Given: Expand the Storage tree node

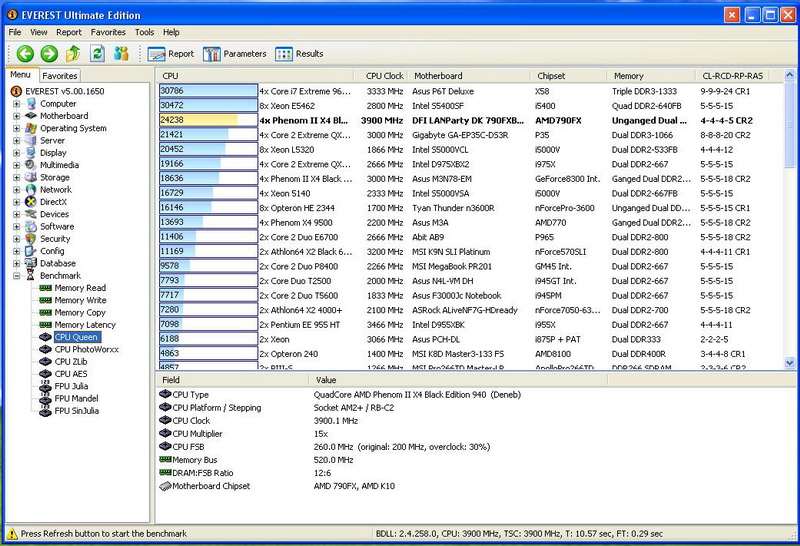Looking at the screenshot, I should 17,177.
